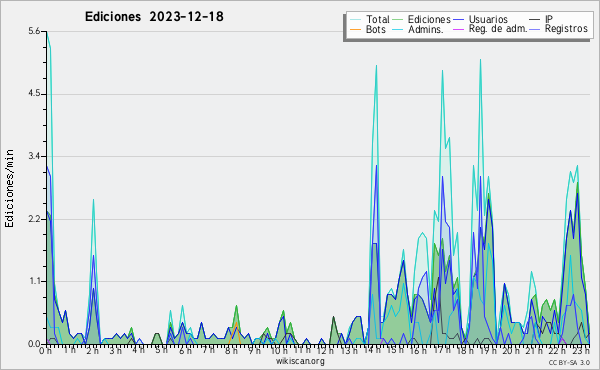Screen dimensions: 600x370
Task: Click the orange Bots legend line
Action: 355,29
